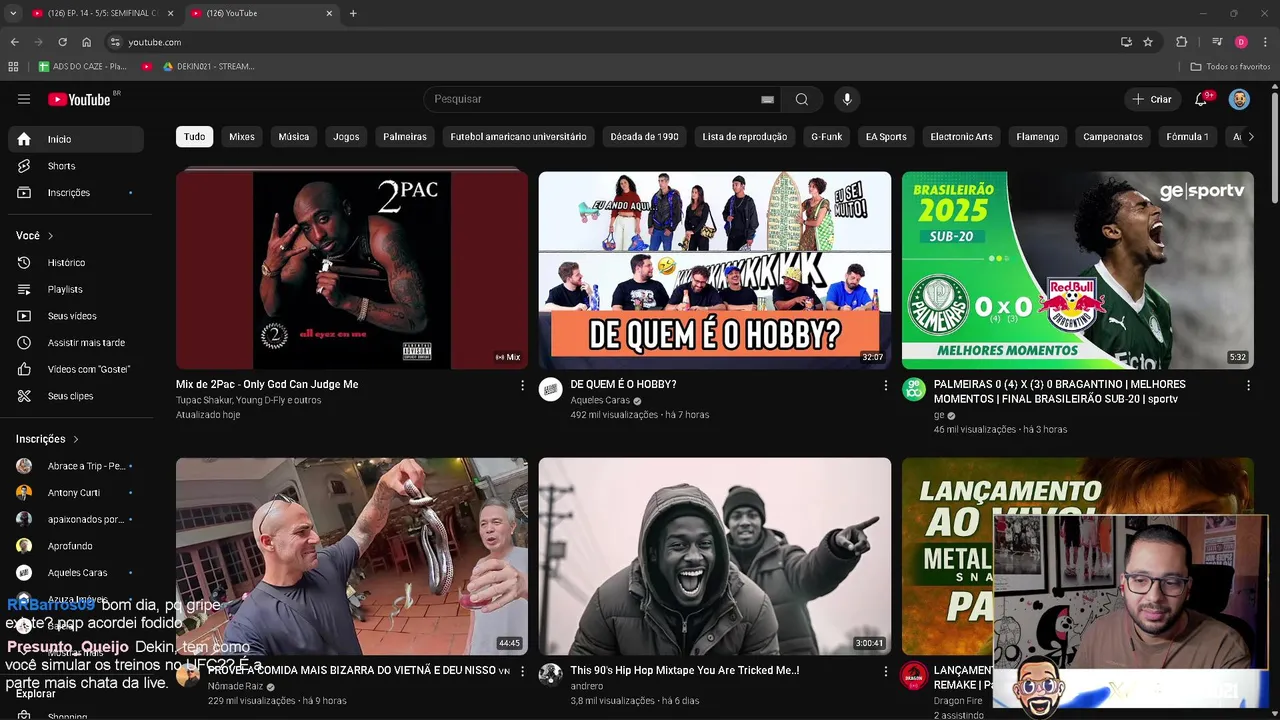Open the 2Pac mix thumbnail

tap(352, 270)
